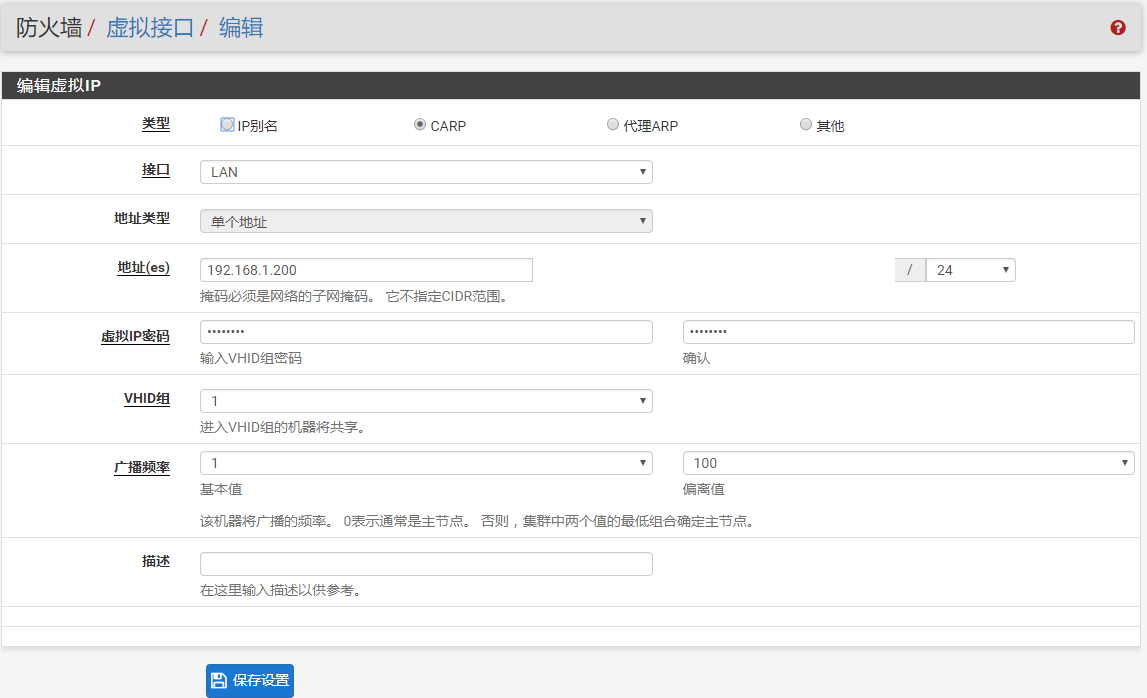Click the 确认 password confirmation field

point(909,332)
